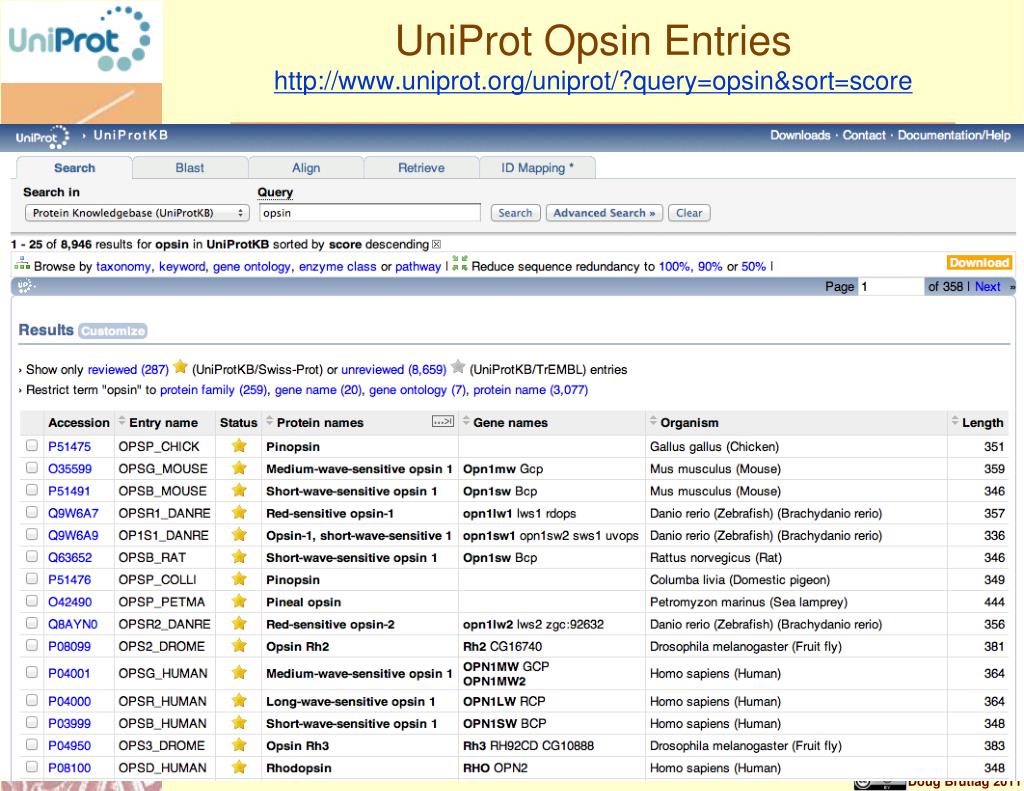Expand Advanced Search options
This screenshot has height=791, width=1024.
coord(604,213)
